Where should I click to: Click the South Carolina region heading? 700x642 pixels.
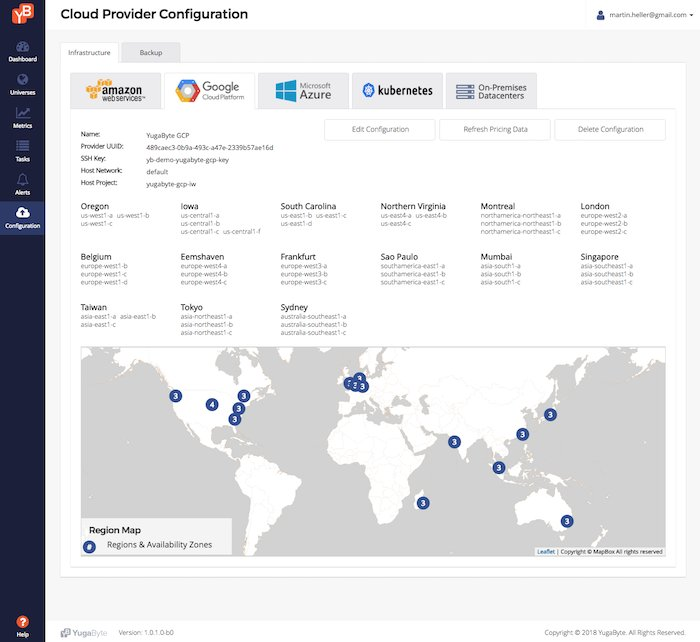pos(308,206)
